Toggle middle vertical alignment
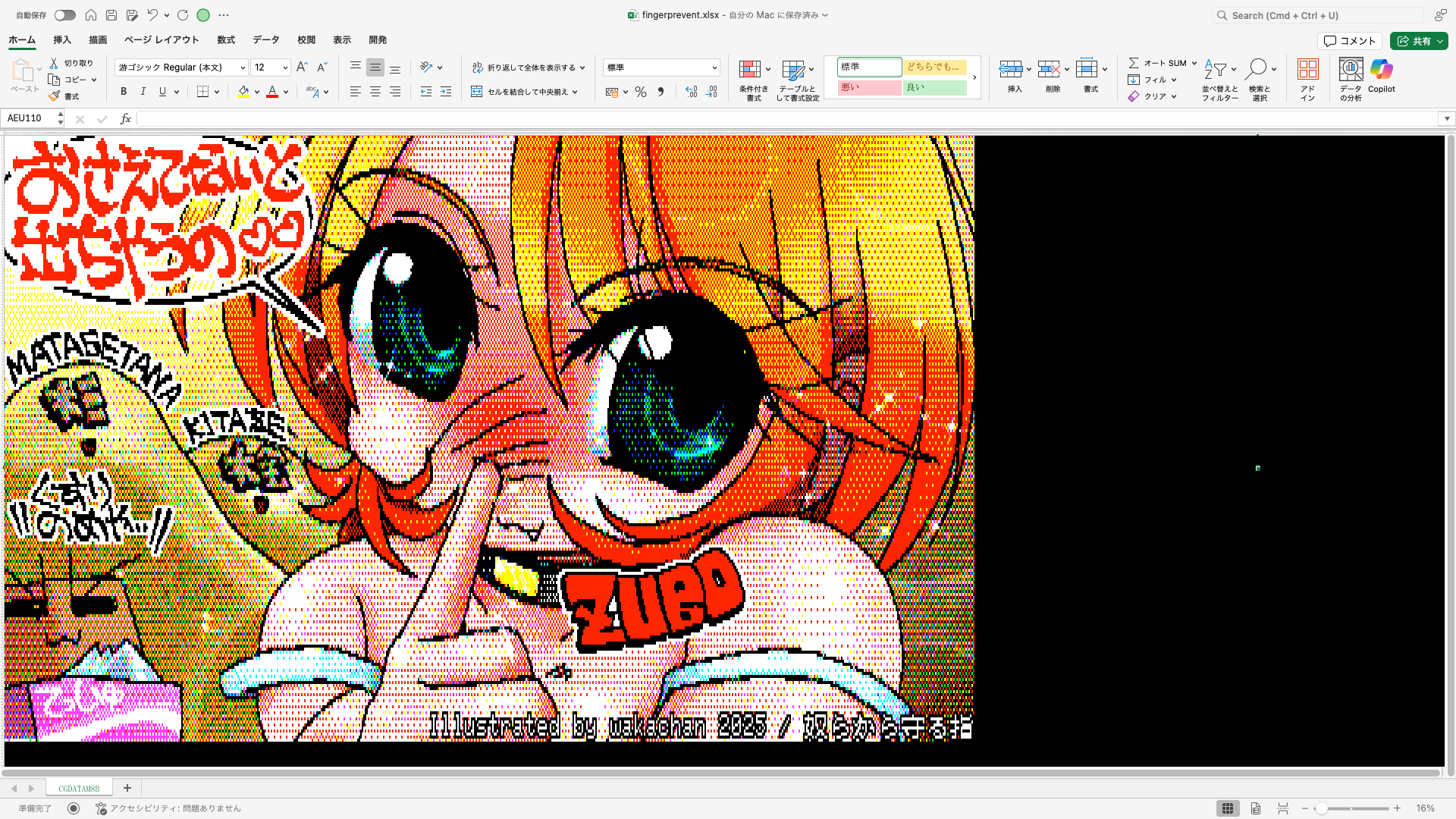The width and height of the screenshot is (1456, 819). coord(375,67)
